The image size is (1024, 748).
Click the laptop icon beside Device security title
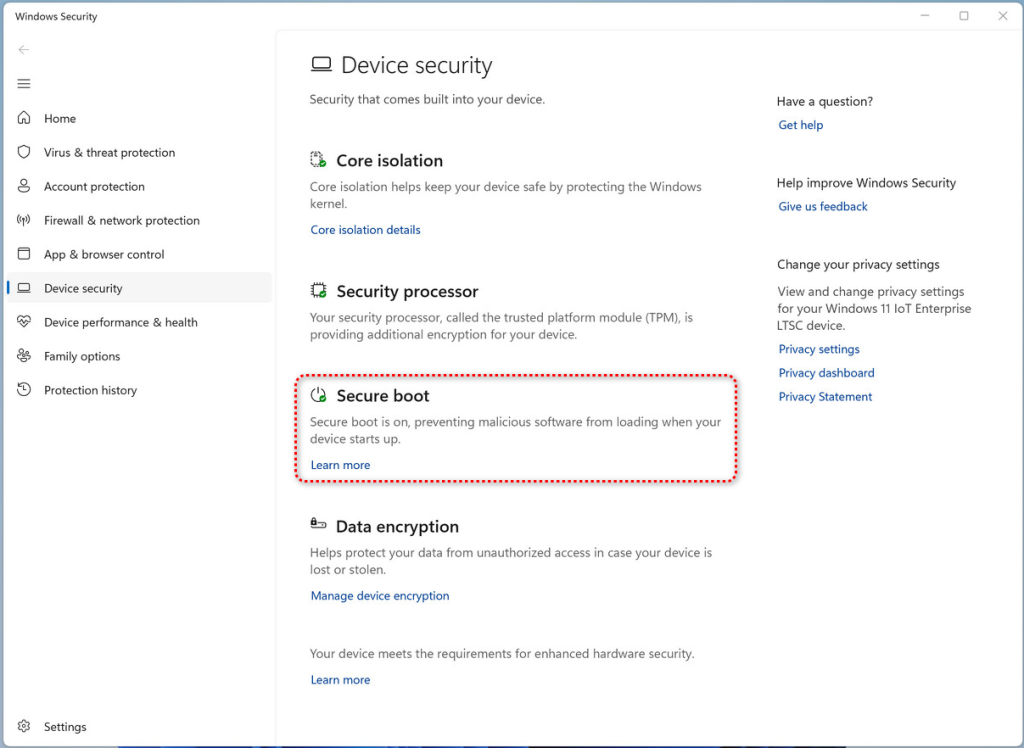321,64
